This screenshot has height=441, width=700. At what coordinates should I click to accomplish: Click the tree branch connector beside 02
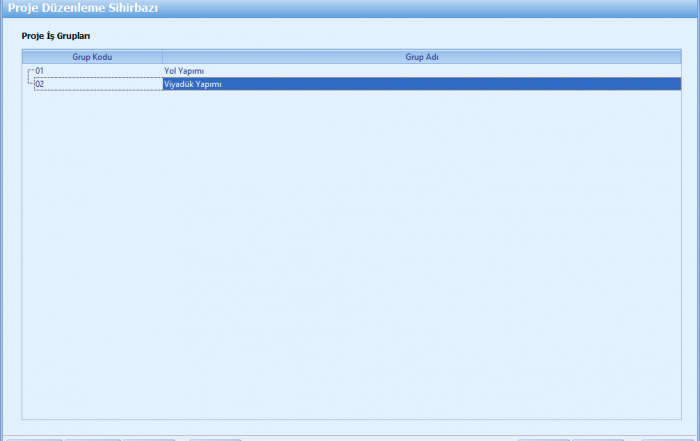click(29, 84)
